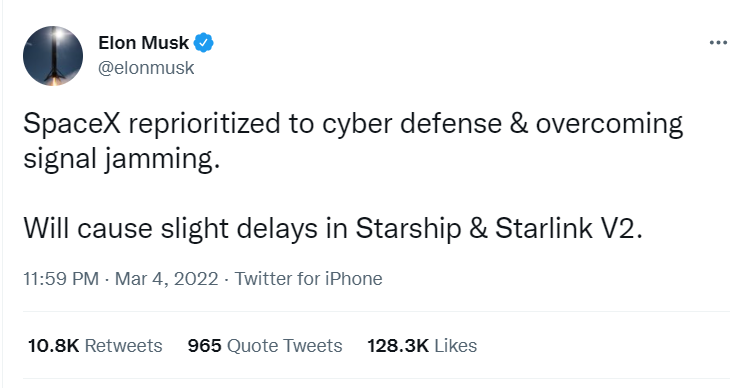Open the Elon Musk display name link
This screenshot has height=388, width=748.
[x=143, y=43]
